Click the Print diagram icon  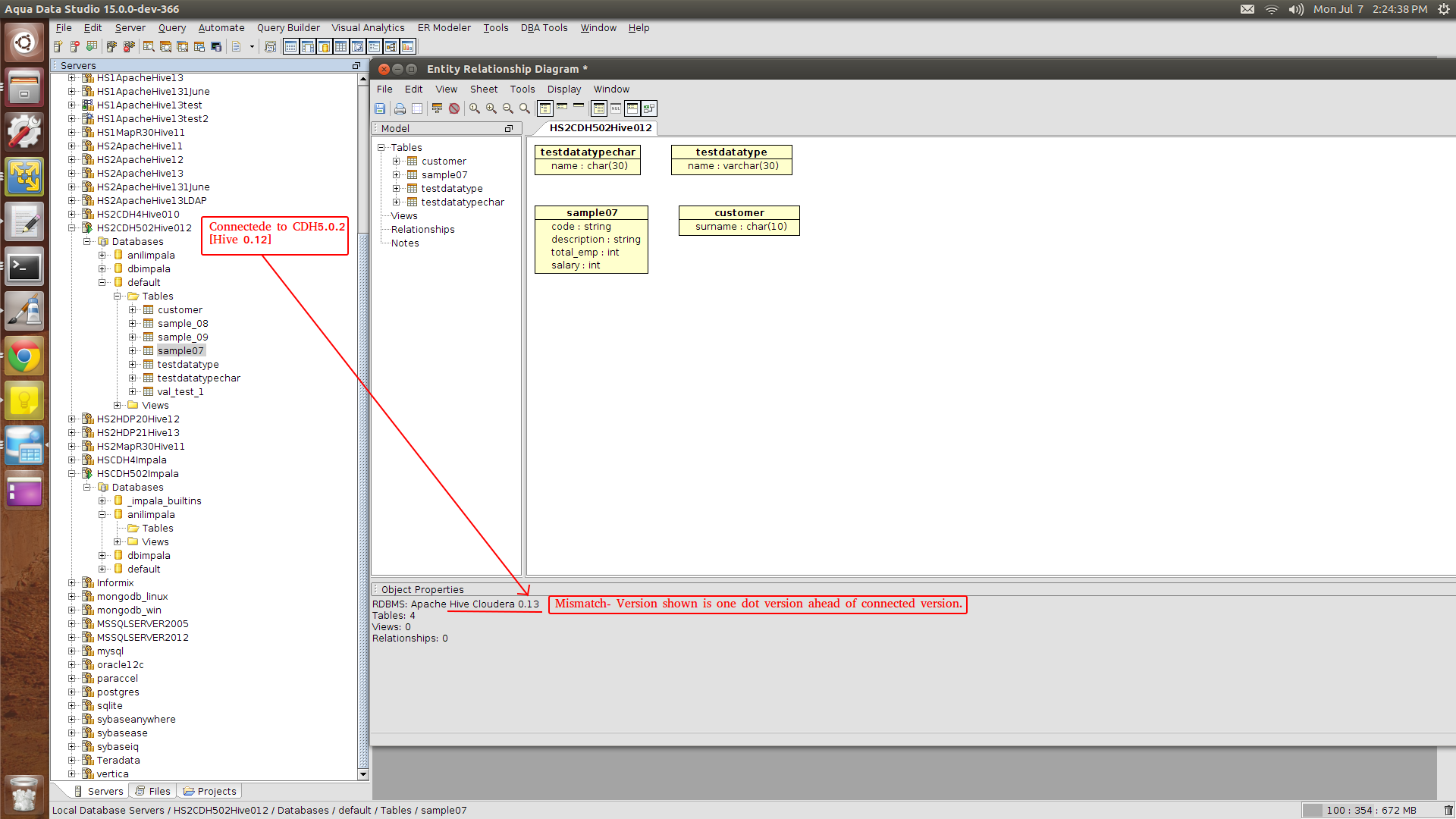(400, 108)
